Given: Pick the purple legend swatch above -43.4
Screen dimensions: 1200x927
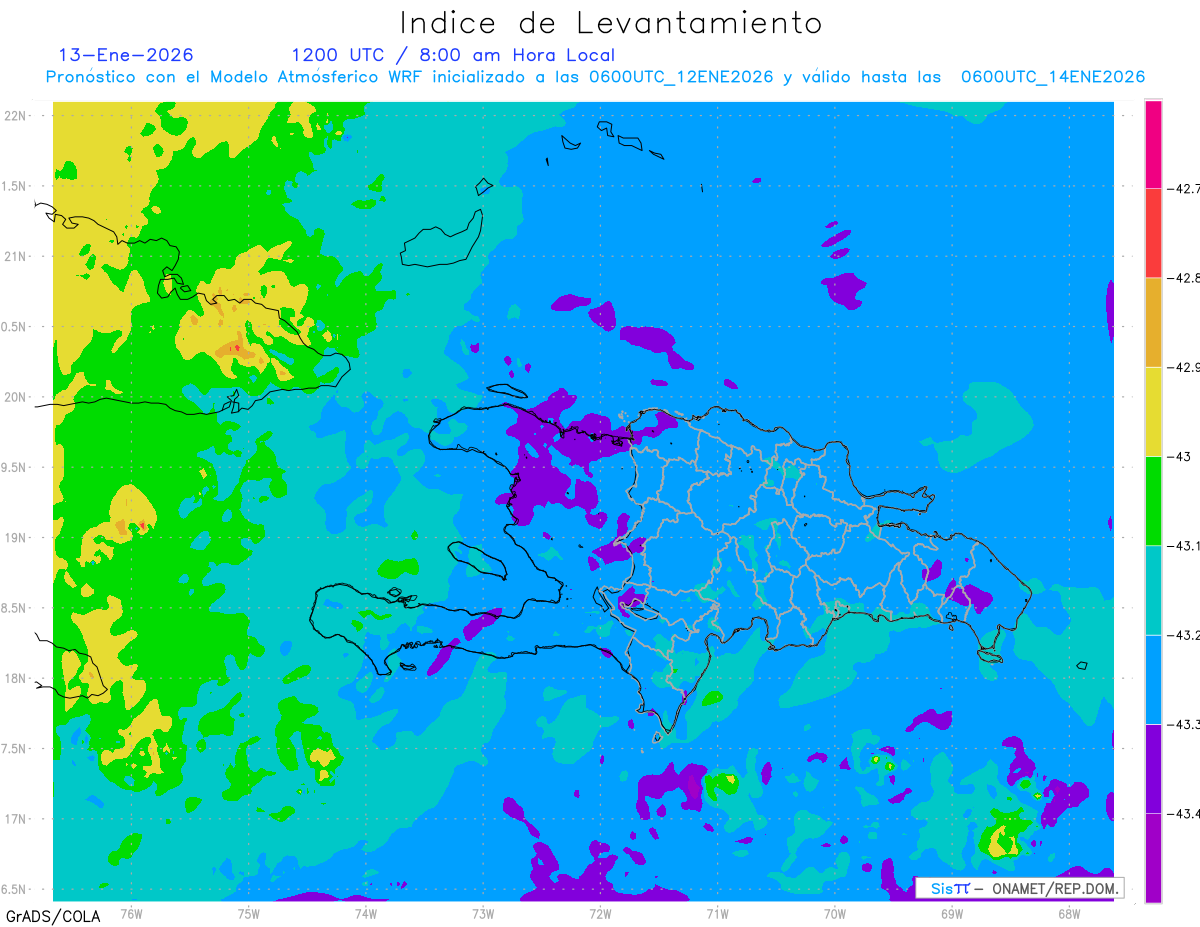Looking at the screenshot, I should click(x=1153, y=768).
